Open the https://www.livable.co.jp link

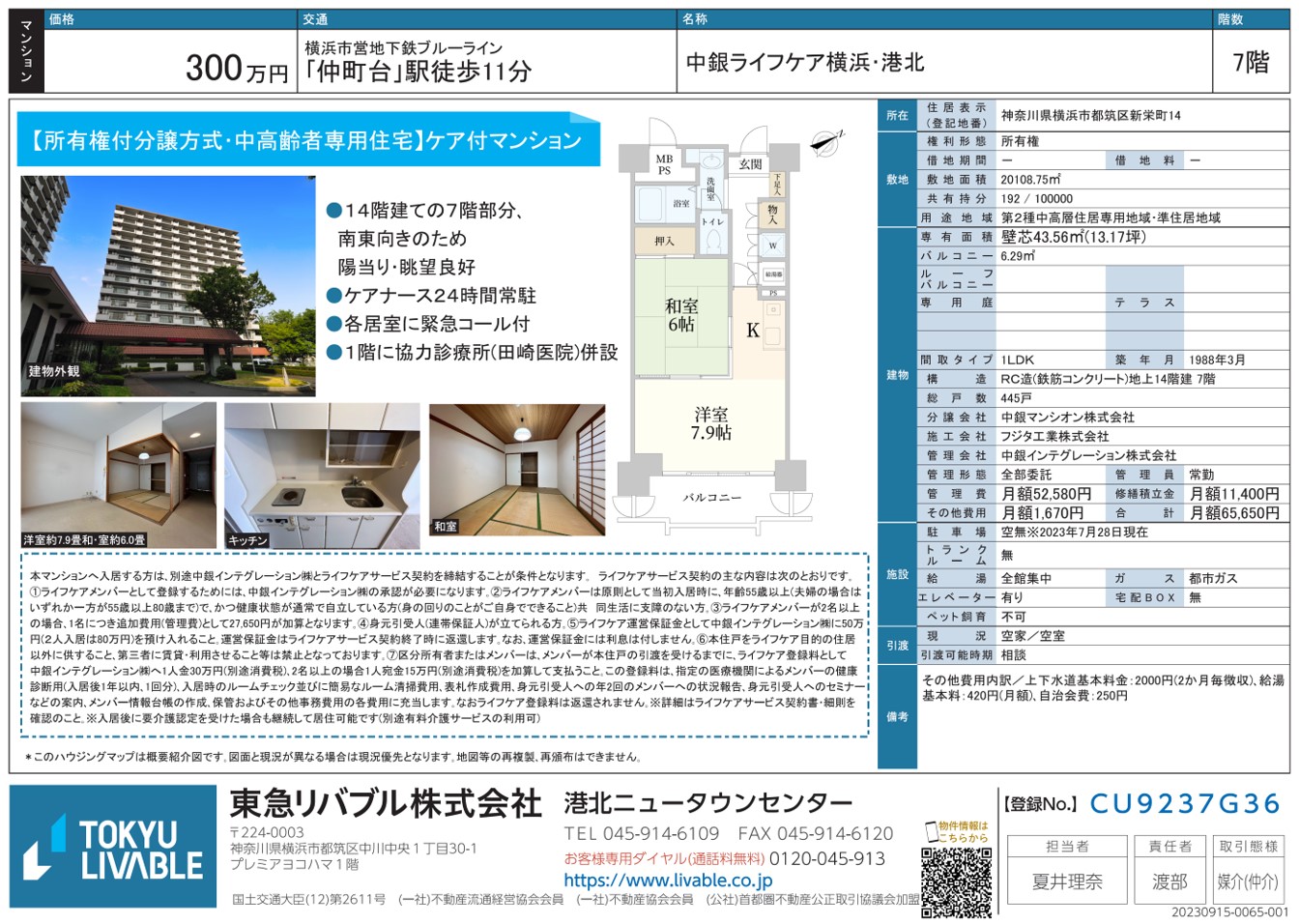668,881
